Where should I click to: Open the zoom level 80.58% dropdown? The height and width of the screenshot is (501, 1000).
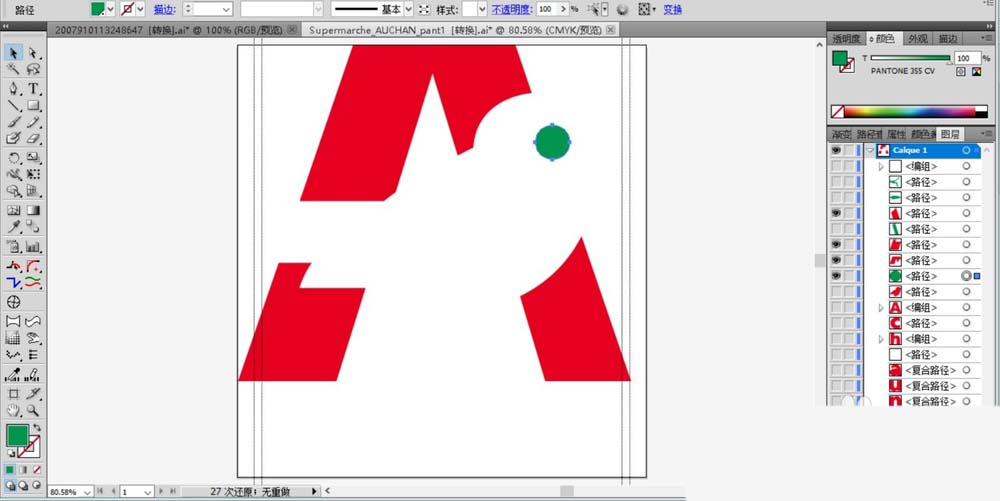[x=86, y=491]
